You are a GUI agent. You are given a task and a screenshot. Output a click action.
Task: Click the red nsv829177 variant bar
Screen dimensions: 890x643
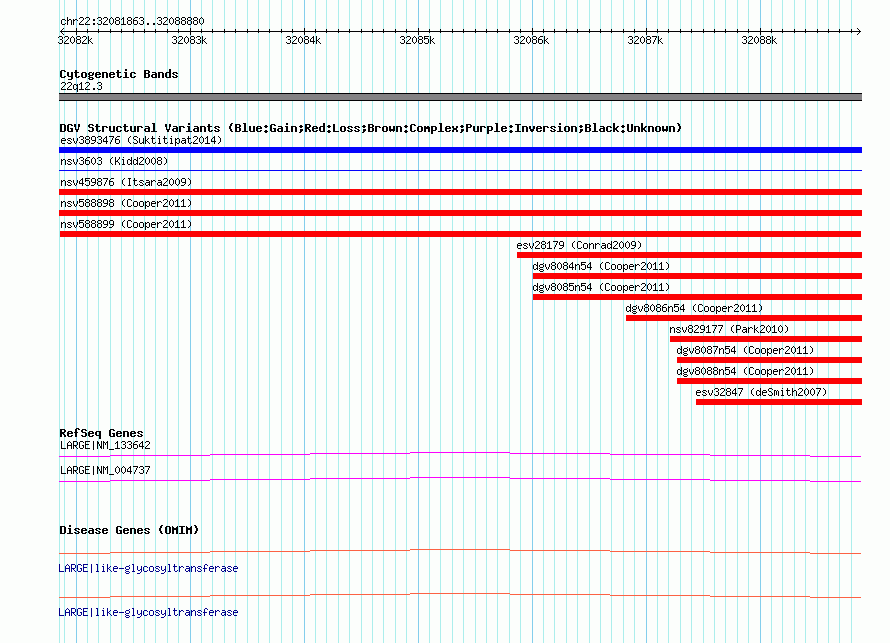point(766,339)
